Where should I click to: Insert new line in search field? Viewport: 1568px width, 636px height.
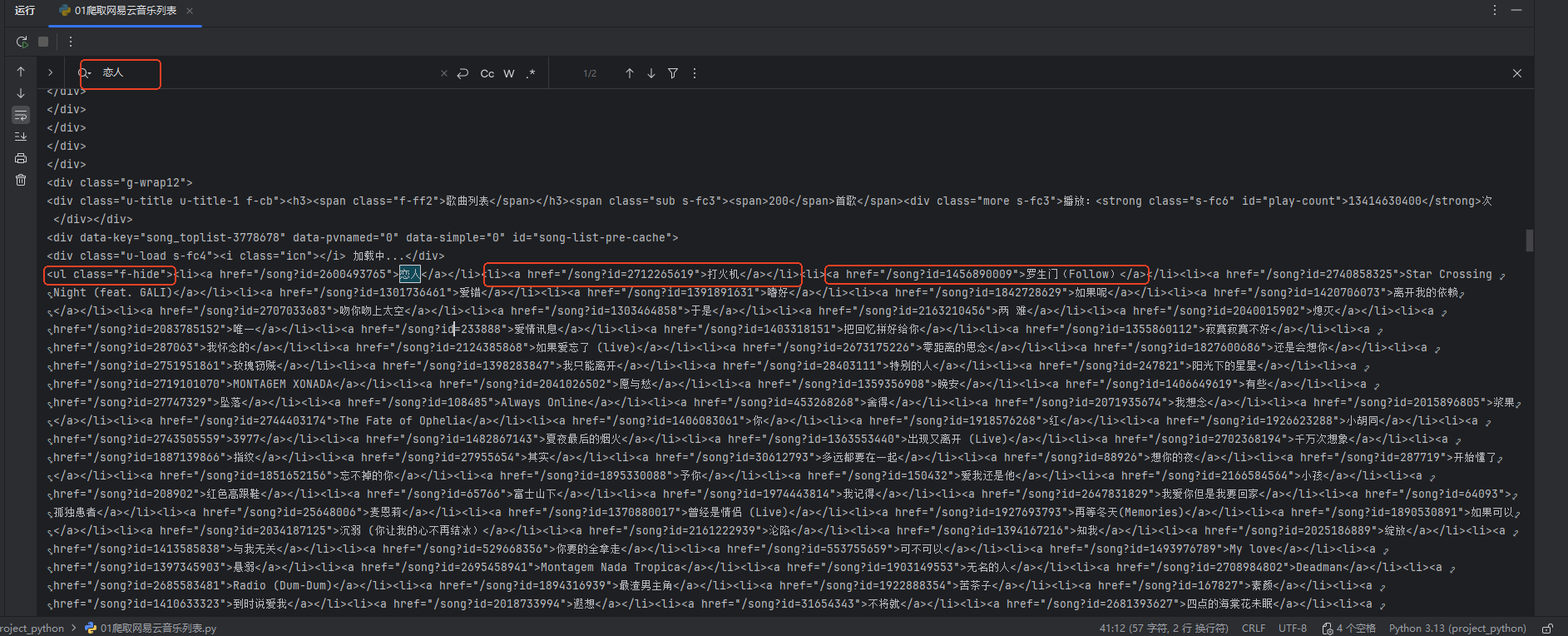(463, 73)
